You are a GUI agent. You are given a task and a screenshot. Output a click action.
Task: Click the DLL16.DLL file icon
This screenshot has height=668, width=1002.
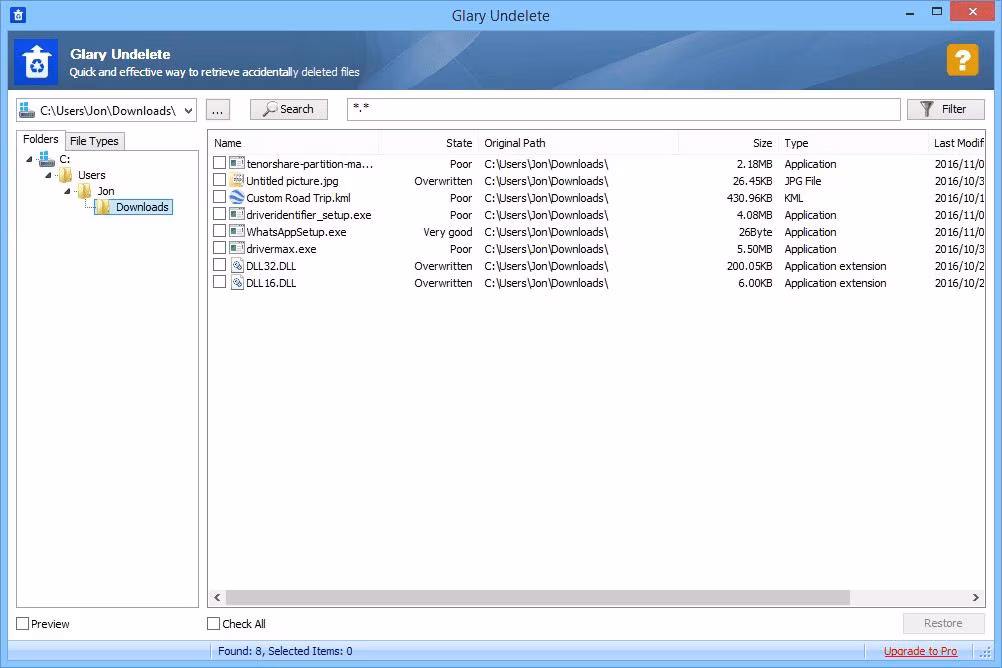[237, 283]
